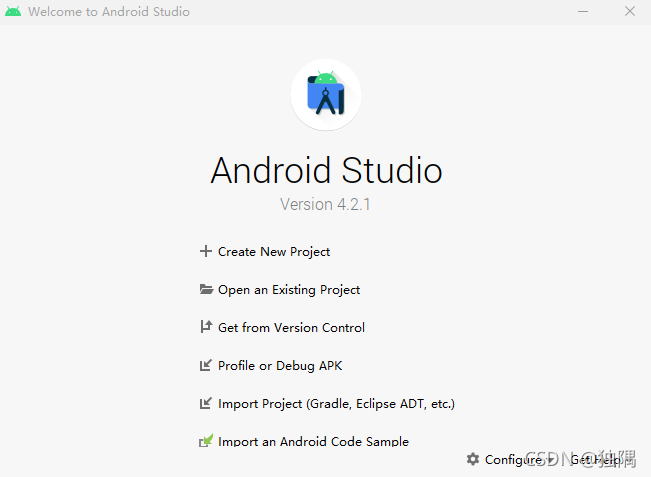Create New Project
651x477 pixels.
274,252
